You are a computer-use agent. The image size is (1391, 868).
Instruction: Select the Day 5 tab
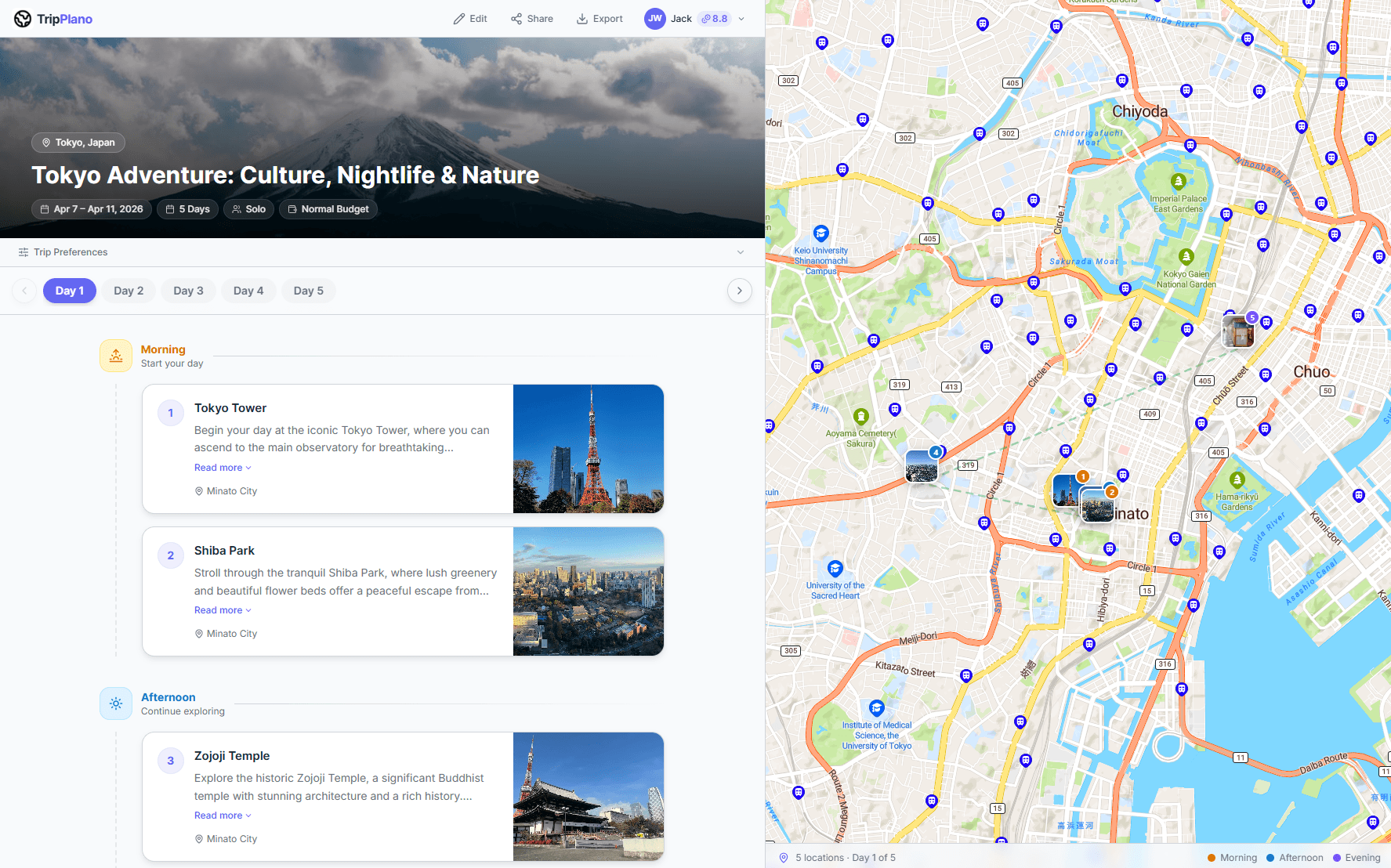308,291
